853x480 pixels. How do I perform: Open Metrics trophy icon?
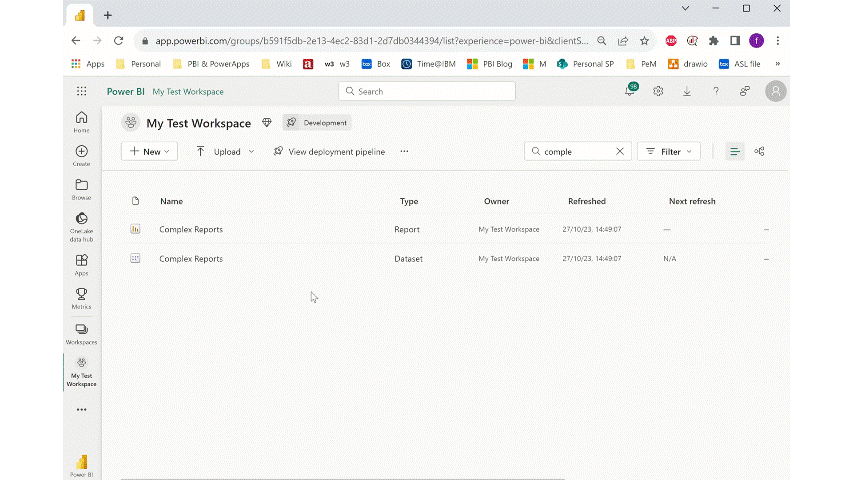pos(81,294)
